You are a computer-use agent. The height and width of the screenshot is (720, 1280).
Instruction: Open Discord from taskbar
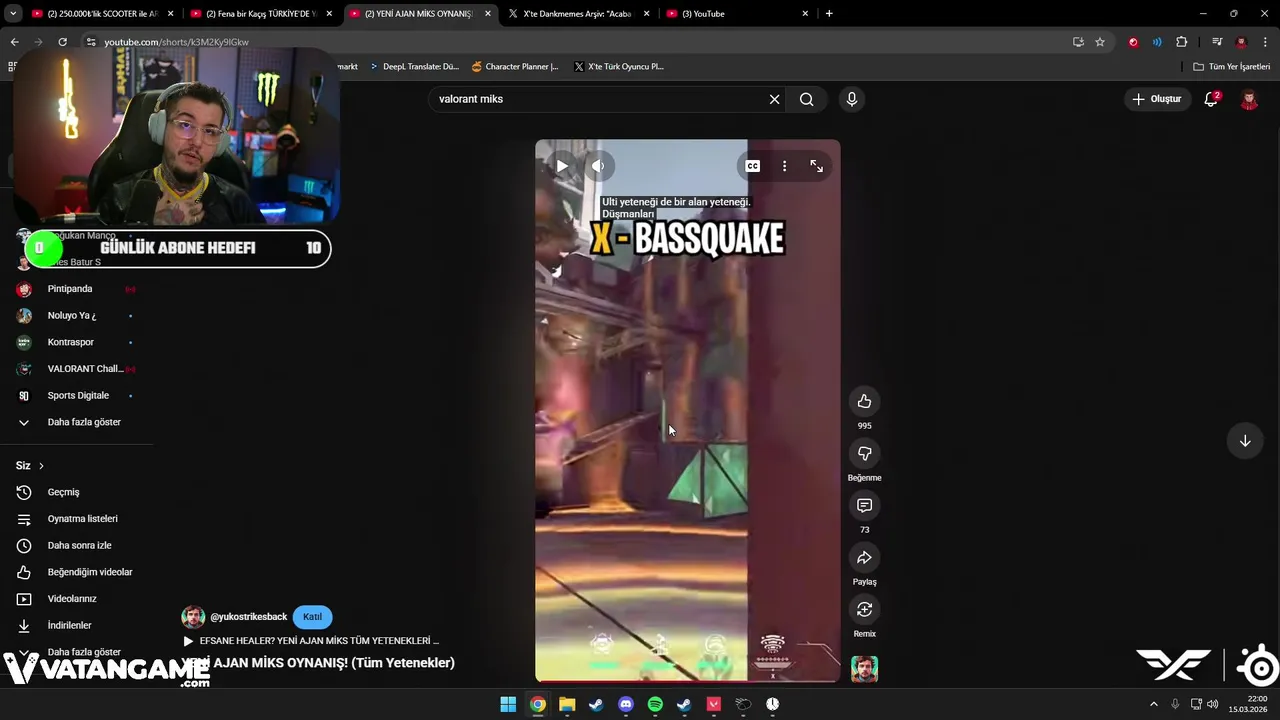tap(626, 704)
